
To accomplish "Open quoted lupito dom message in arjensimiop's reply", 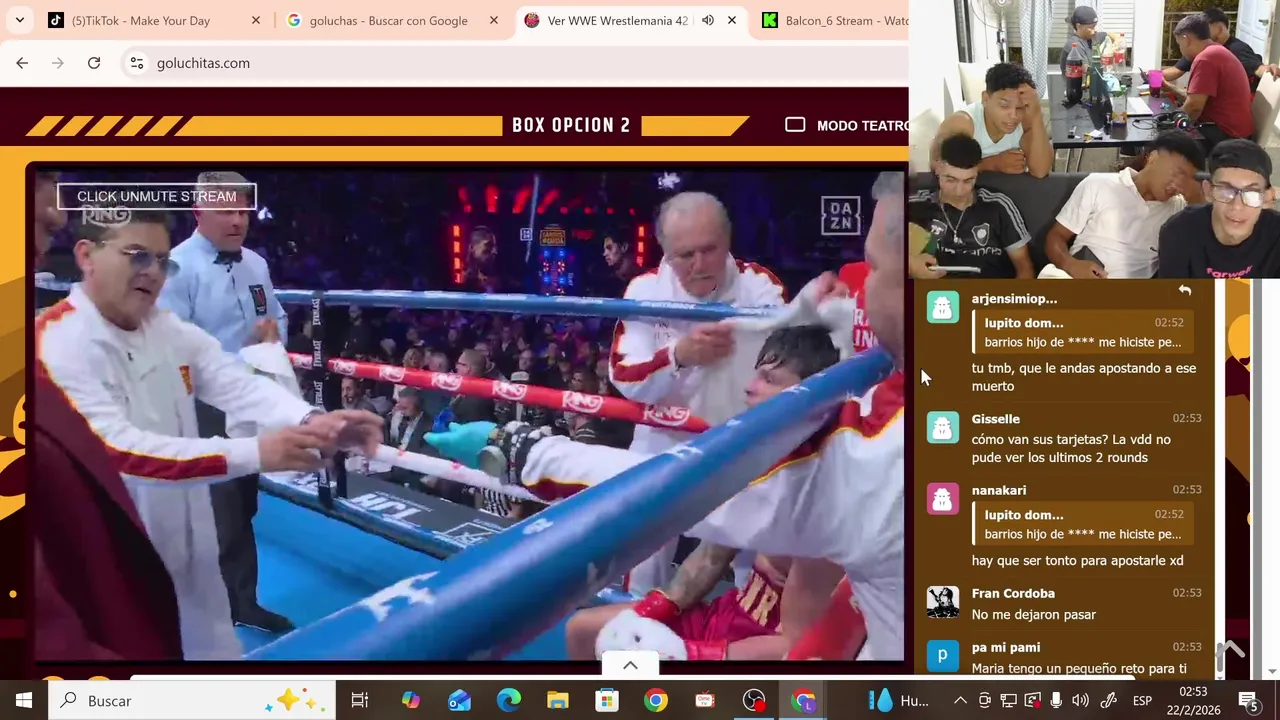I will [x=1084, y=332].
